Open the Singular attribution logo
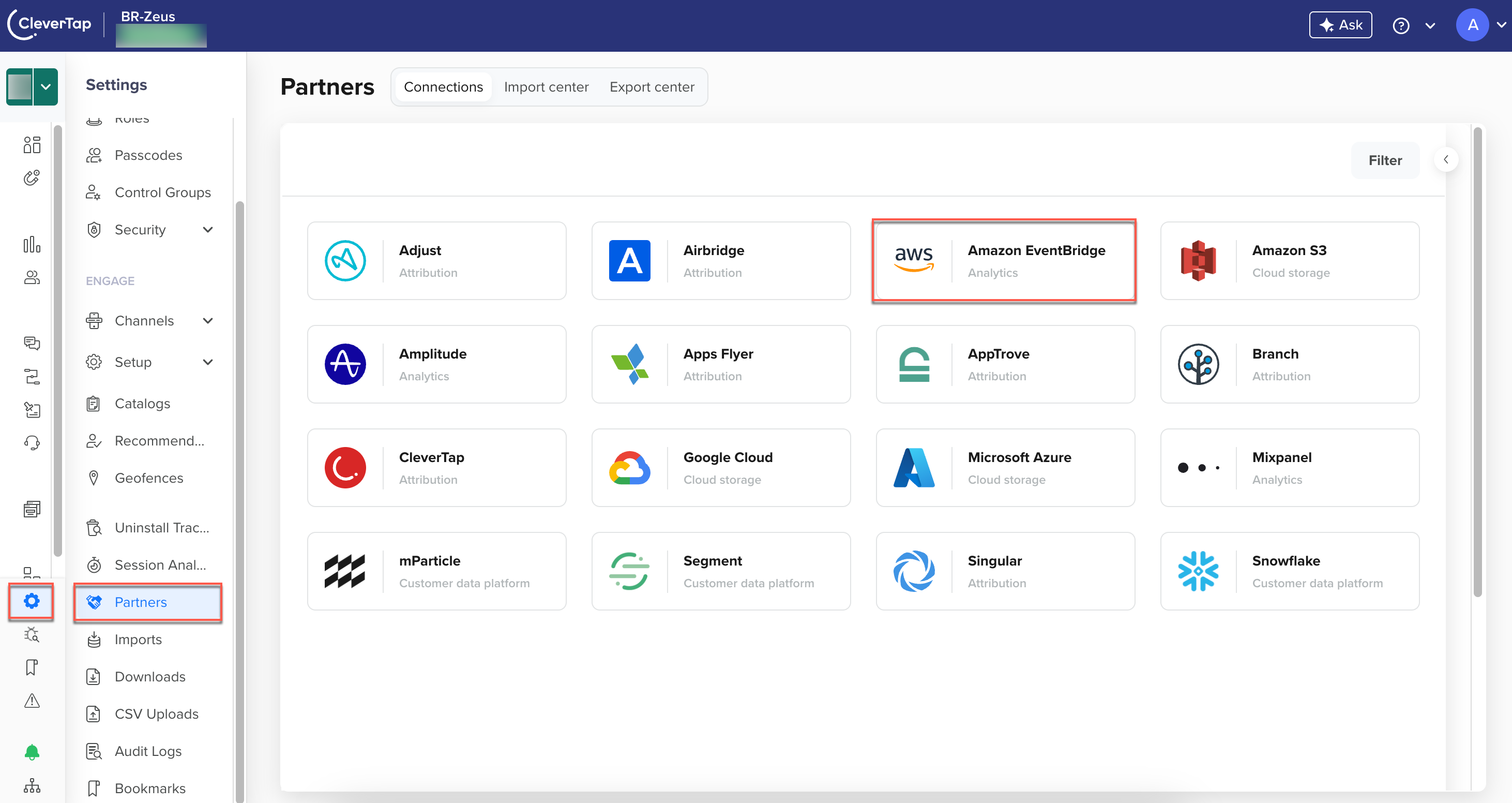The height and width of the screenshot is (803, 1512). pos(914,571)
